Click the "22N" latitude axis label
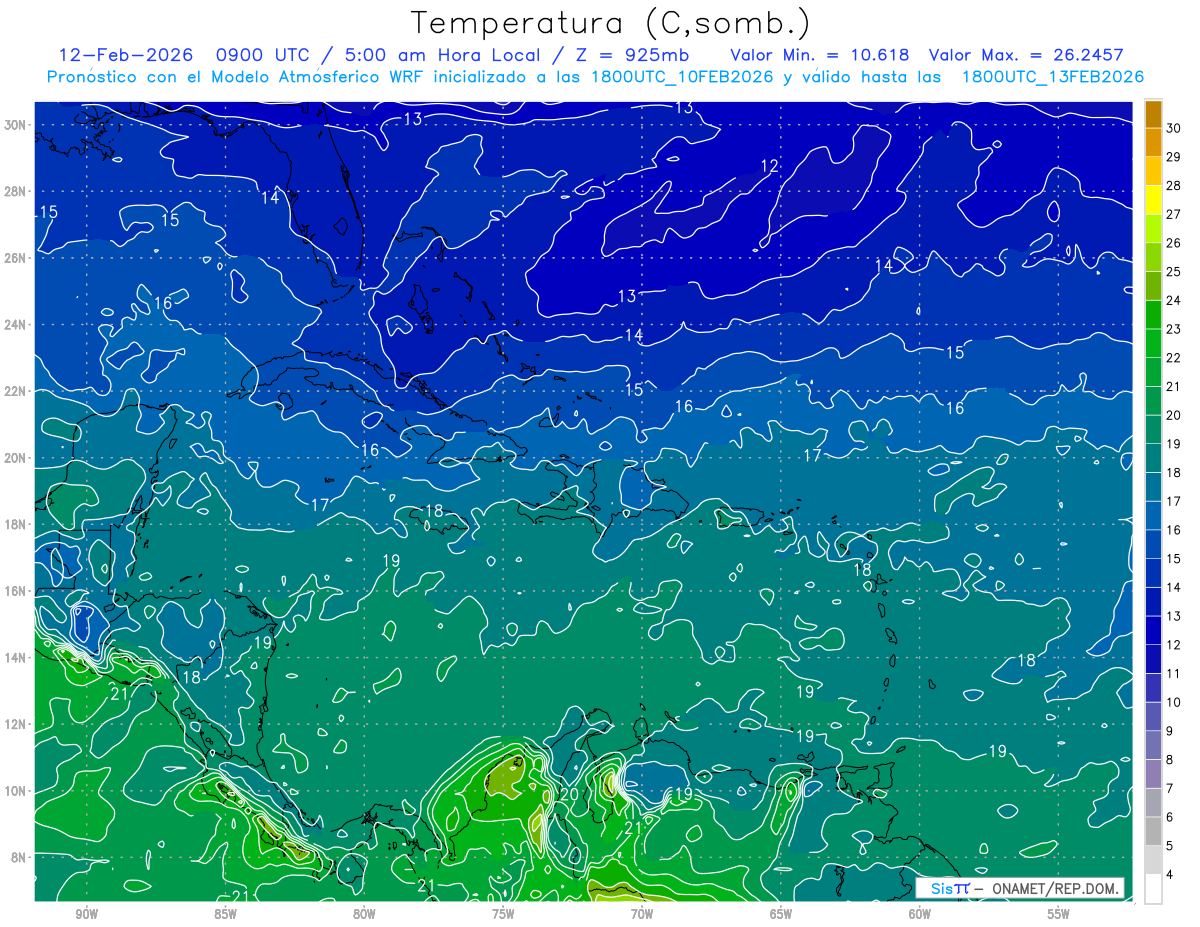Image resolution: width=1200 pixels, height=927 pixels. click(17, 391)
